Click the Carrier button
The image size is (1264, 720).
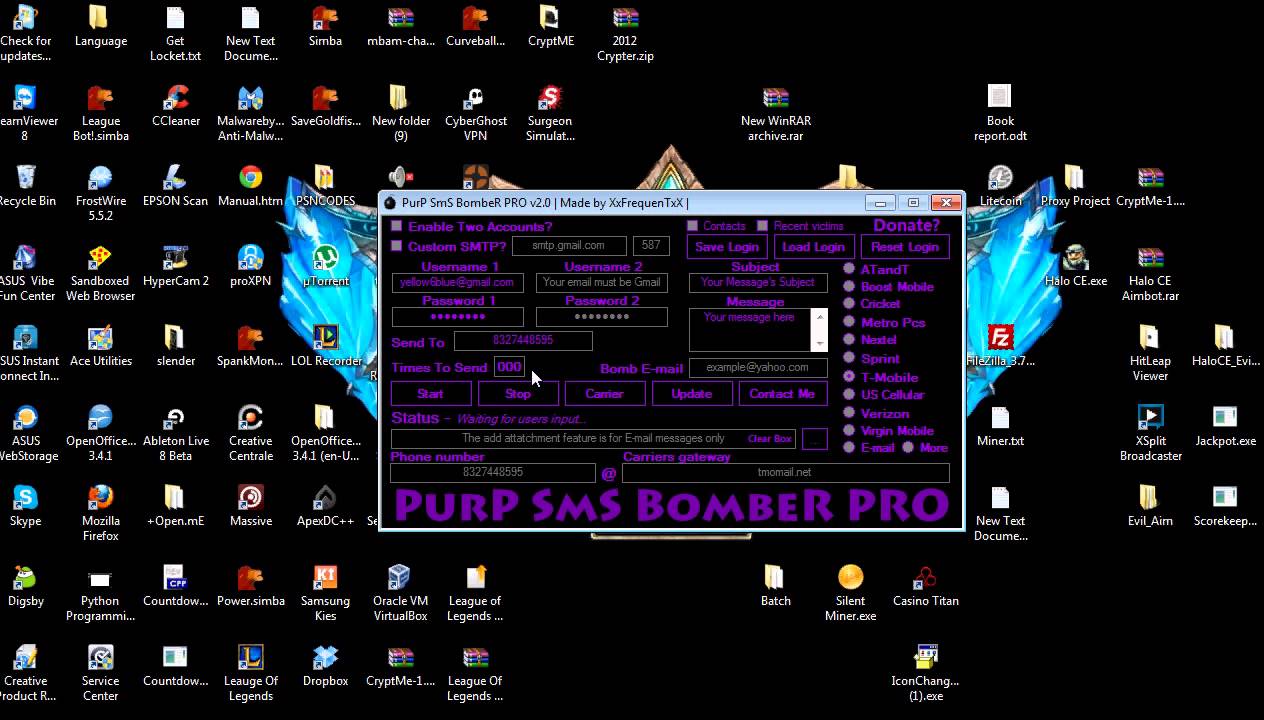tap(605, 394)
